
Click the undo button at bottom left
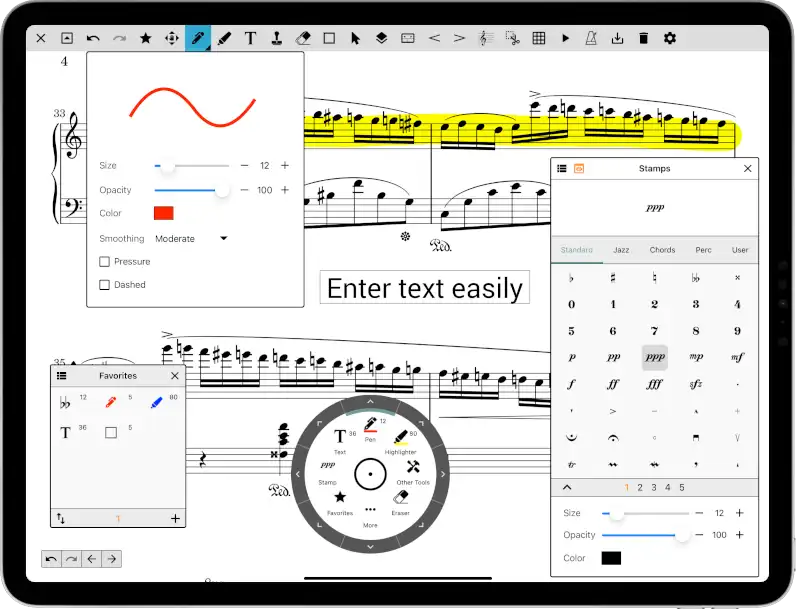(51, 559)
